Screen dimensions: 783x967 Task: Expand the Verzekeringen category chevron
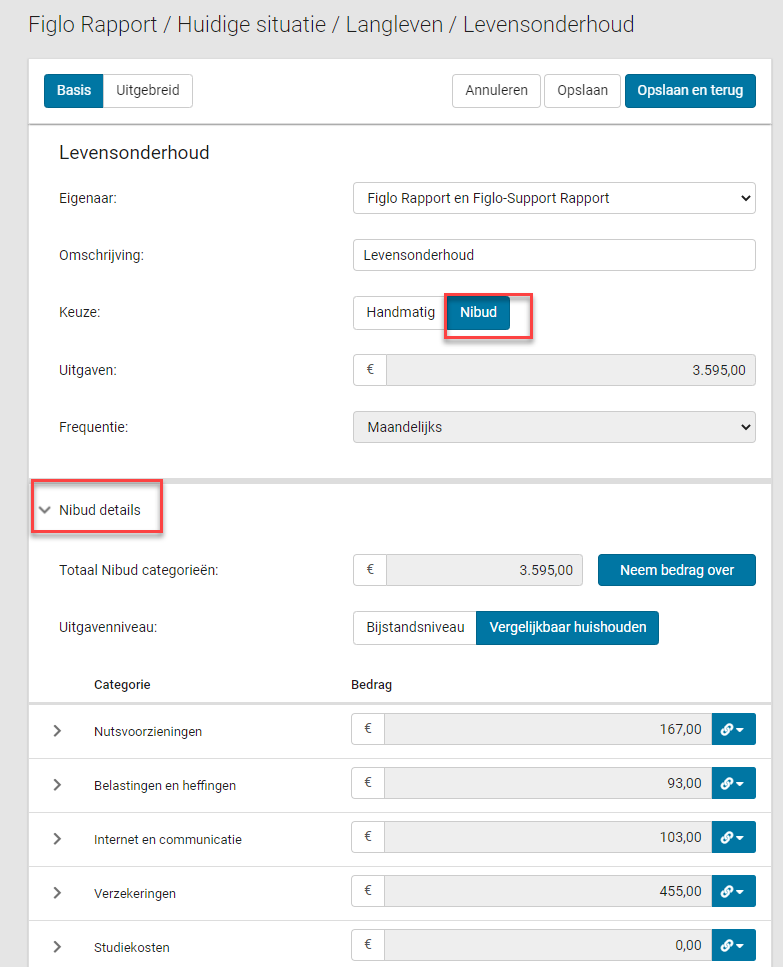pos(57,893)
